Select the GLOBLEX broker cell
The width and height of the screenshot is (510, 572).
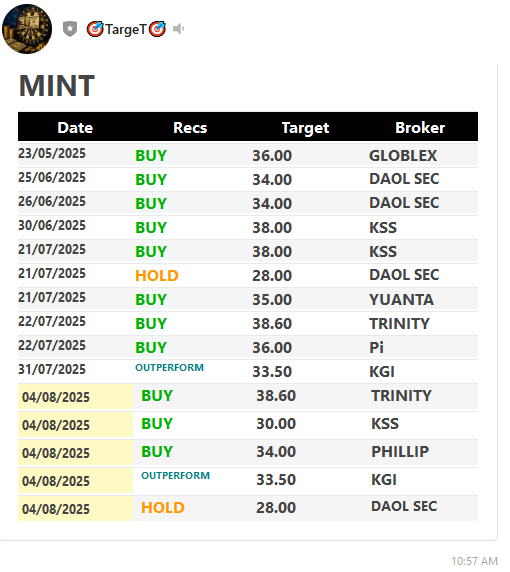click(x=403, y=156)
